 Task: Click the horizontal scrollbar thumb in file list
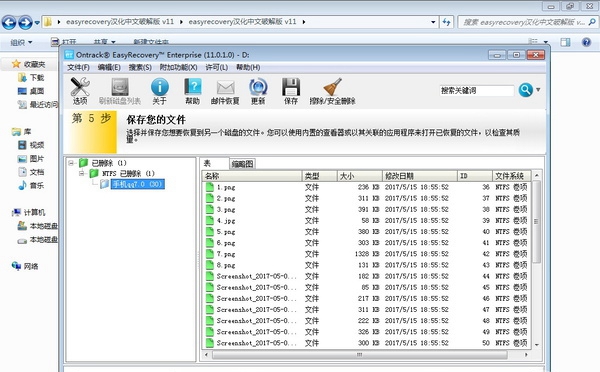(360, 355)
